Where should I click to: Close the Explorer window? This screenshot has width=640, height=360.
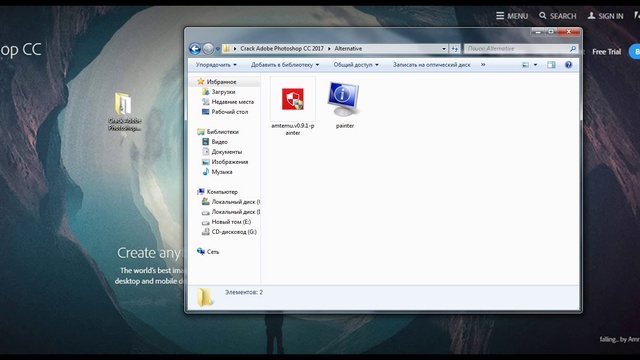click(x=569, y=31)
